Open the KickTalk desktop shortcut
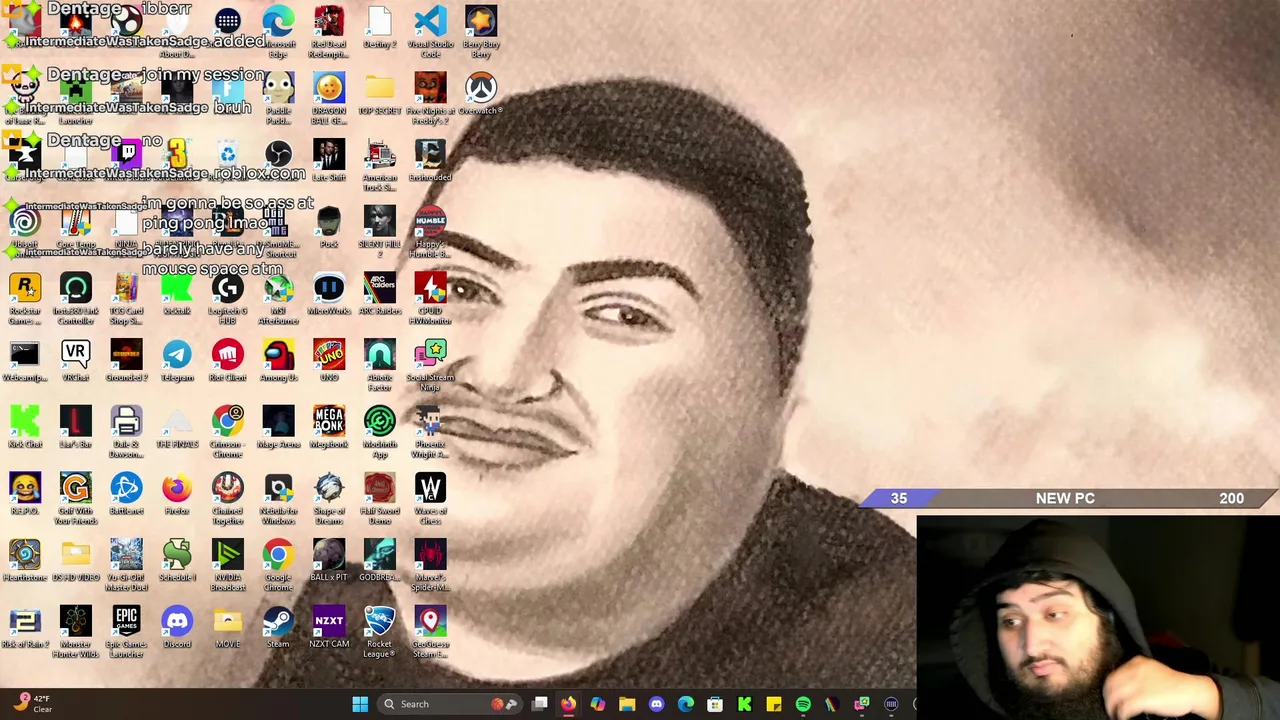This screenshot has width=1280, height=720. [177, 289]
